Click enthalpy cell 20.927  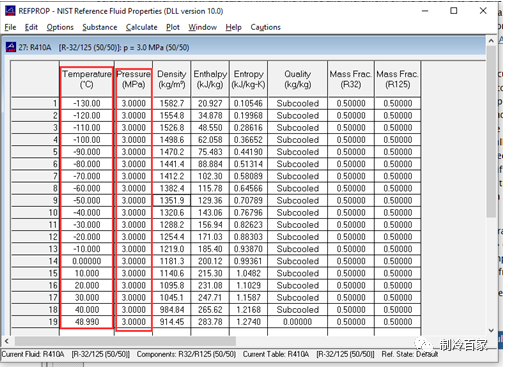coord(210,103)
